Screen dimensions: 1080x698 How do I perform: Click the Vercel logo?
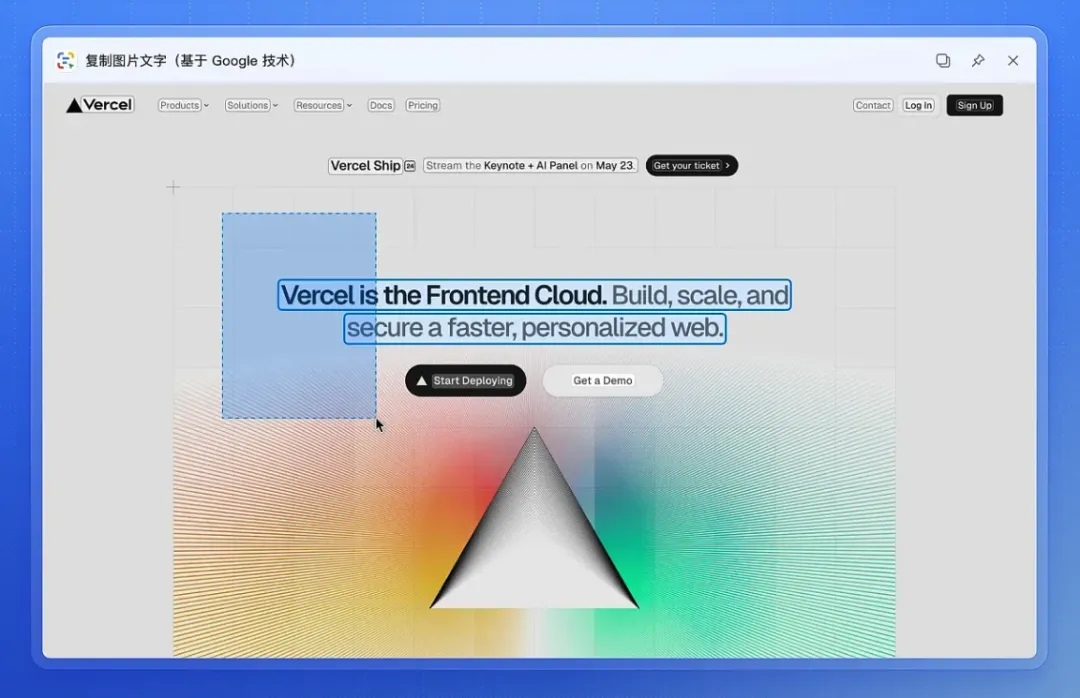(100, 105)
